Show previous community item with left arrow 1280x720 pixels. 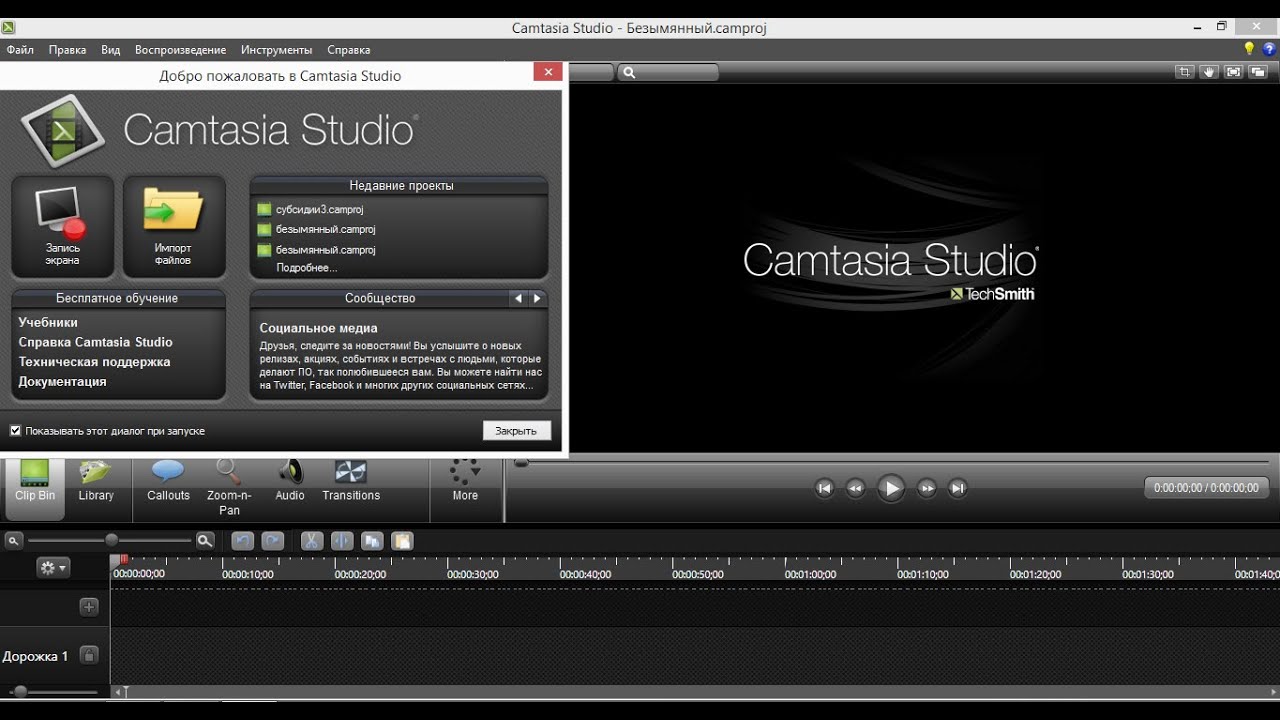pos(518,298)
